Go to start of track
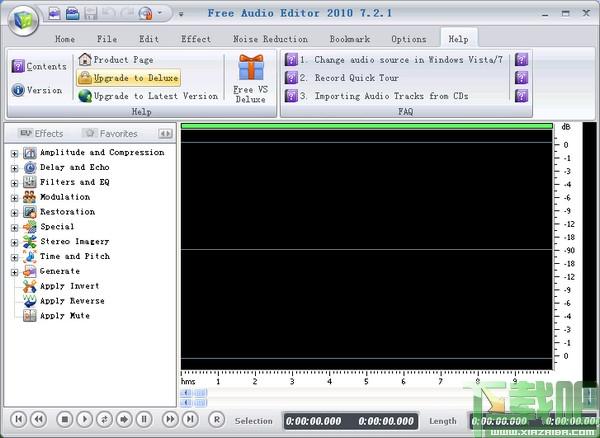Screen dimensions: 600x438 tap(18, 420)
